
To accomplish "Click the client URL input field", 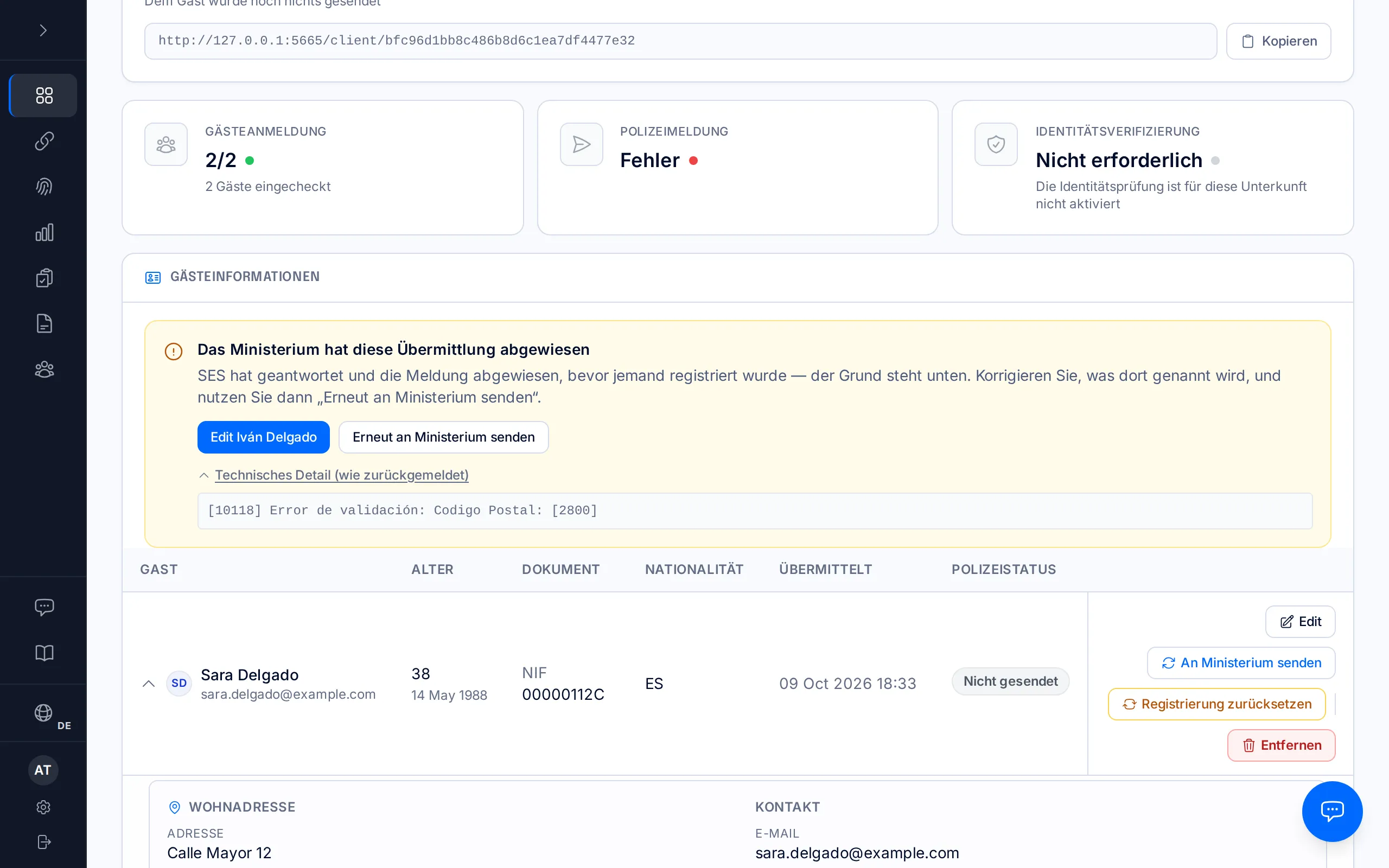I will pyautogui.click(x=680, y=41).
